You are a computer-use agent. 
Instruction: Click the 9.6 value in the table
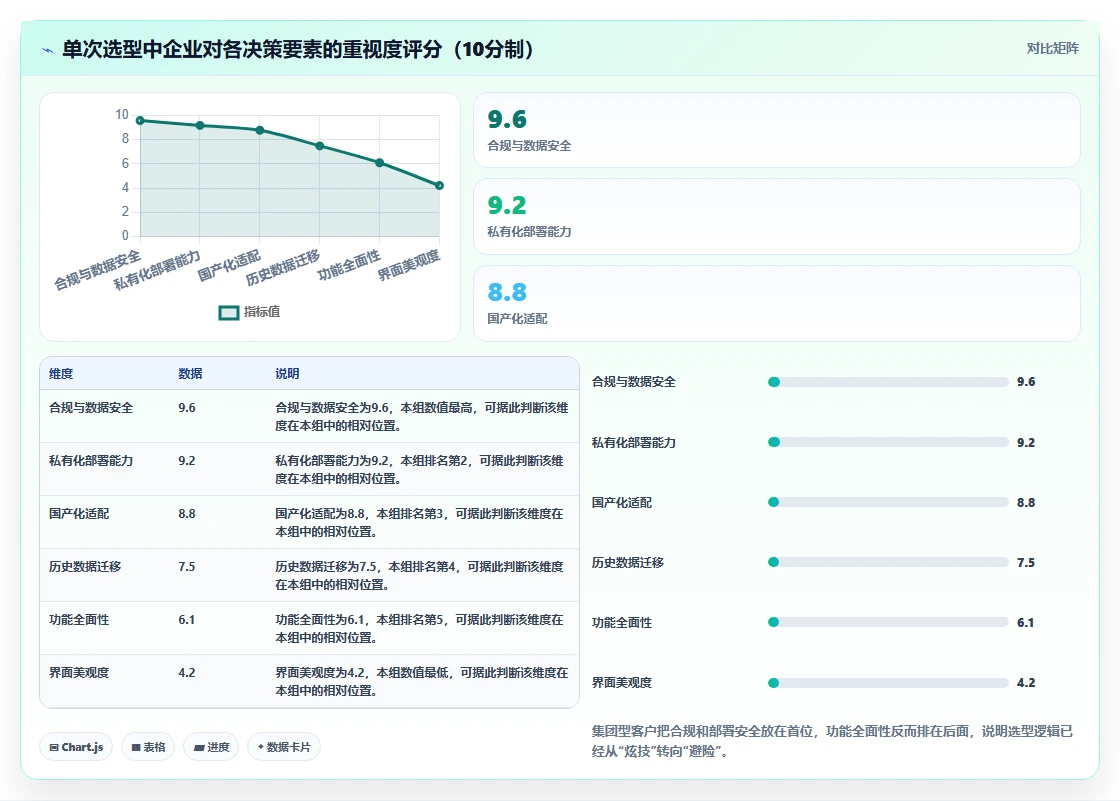[186, 408]
